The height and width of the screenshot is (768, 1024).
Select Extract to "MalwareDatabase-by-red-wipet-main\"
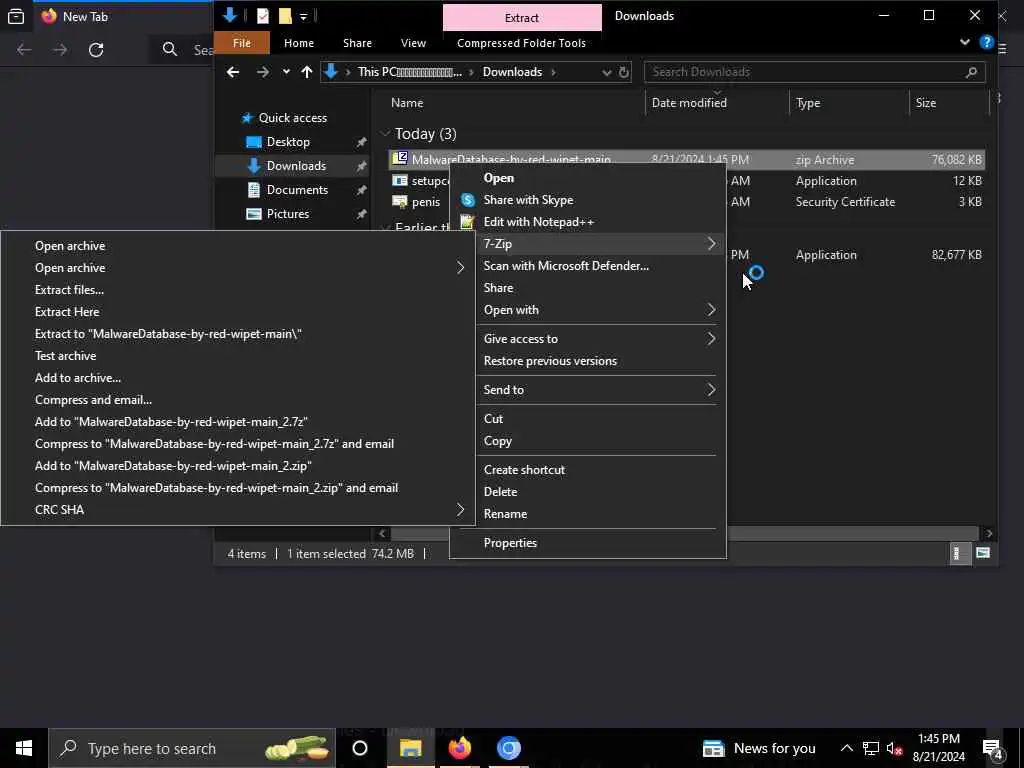168,334
